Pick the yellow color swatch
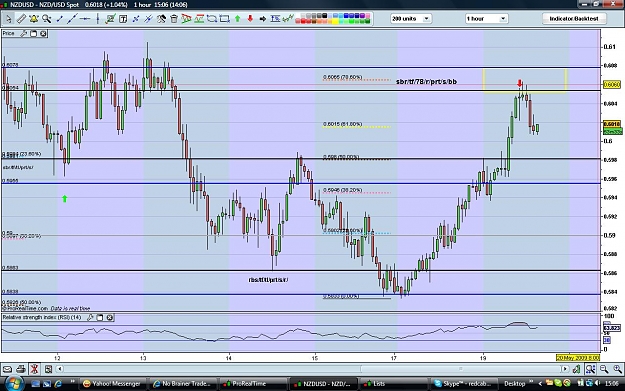 [336, 22]
